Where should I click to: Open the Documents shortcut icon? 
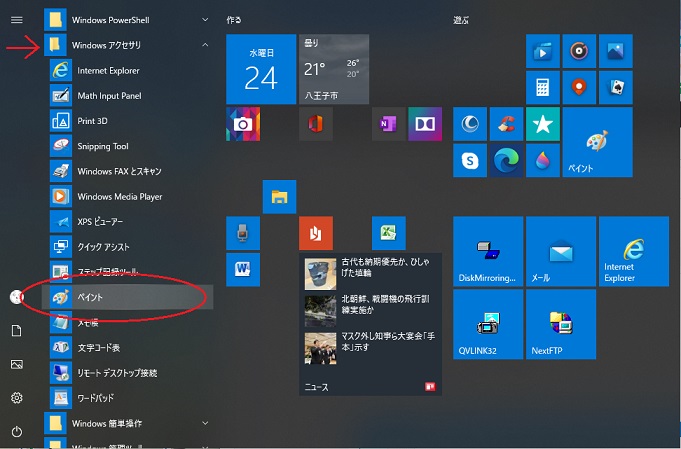[17, 331]
